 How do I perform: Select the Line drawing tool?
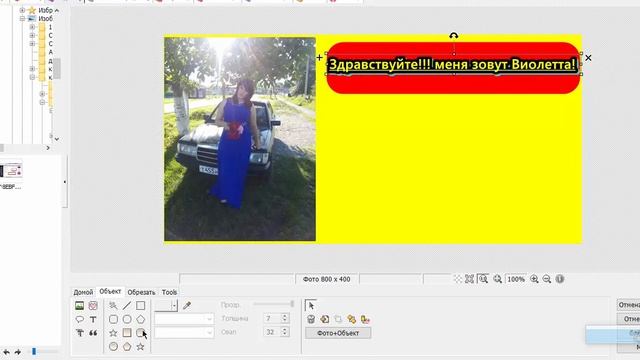[127, 305]
